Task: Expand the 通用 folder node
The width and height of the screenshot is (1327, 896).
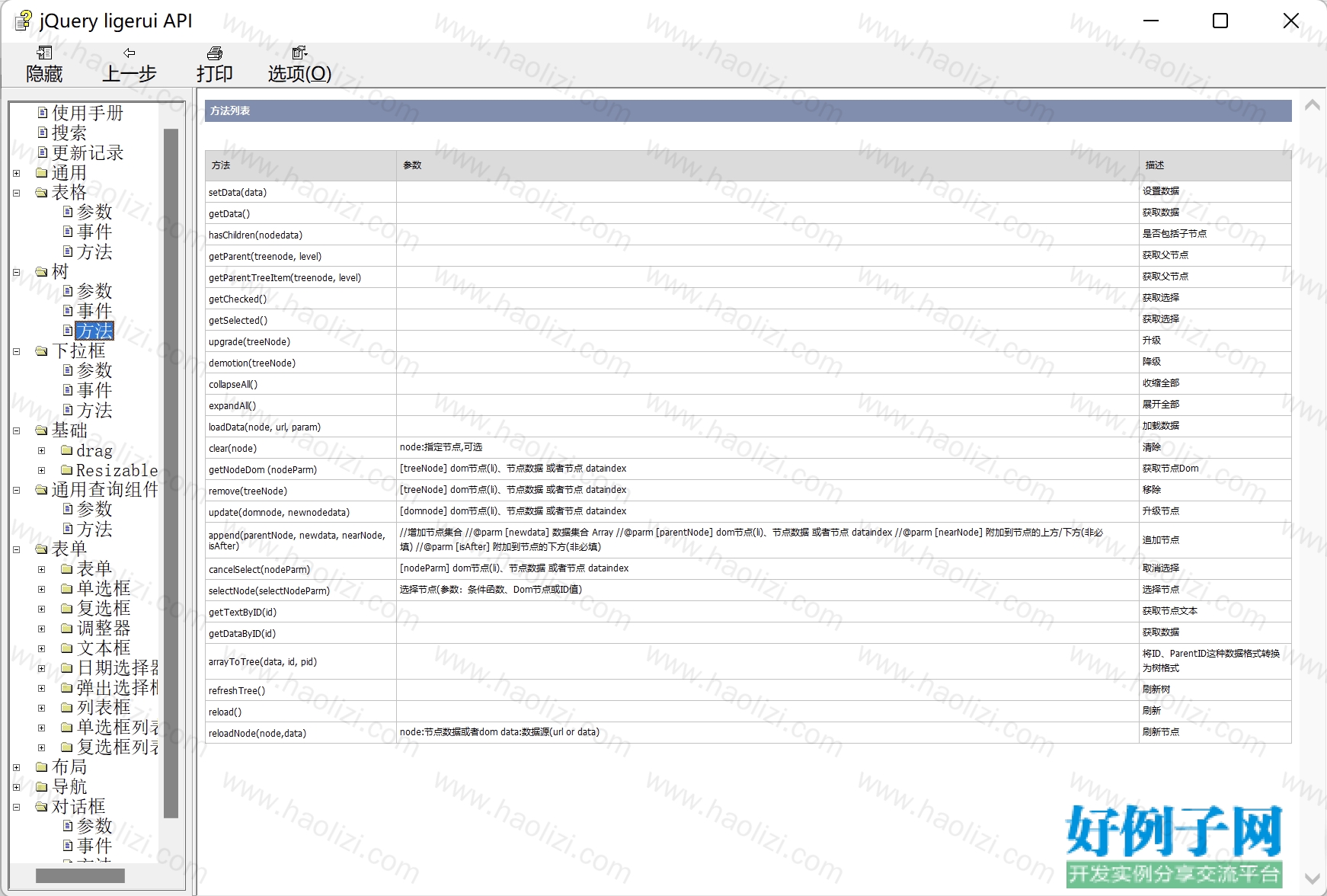Action: click(16, 173)
